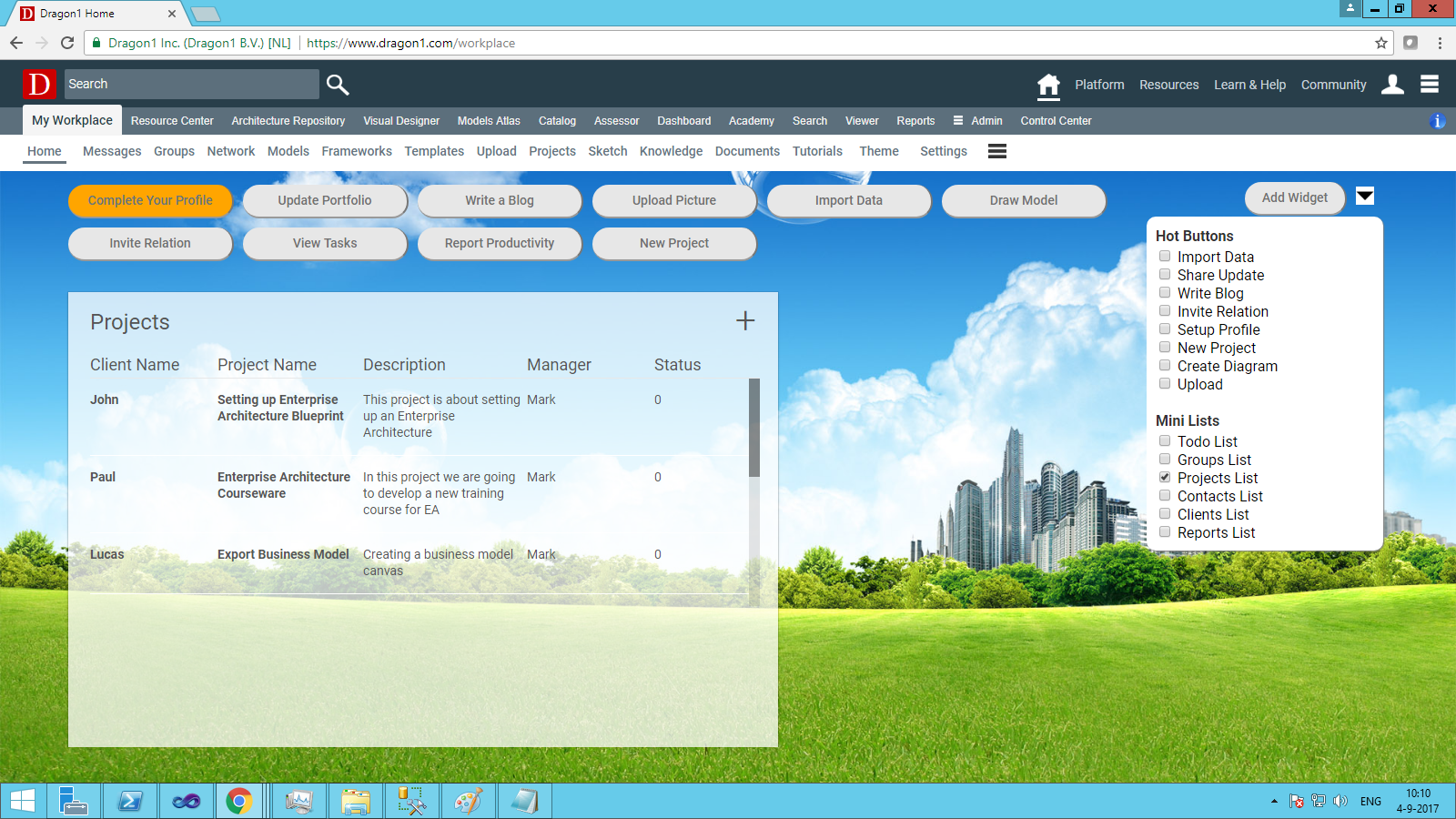Click the blue info icon
Viewport: 1456px width, 819px height.
coord(1438,121)
